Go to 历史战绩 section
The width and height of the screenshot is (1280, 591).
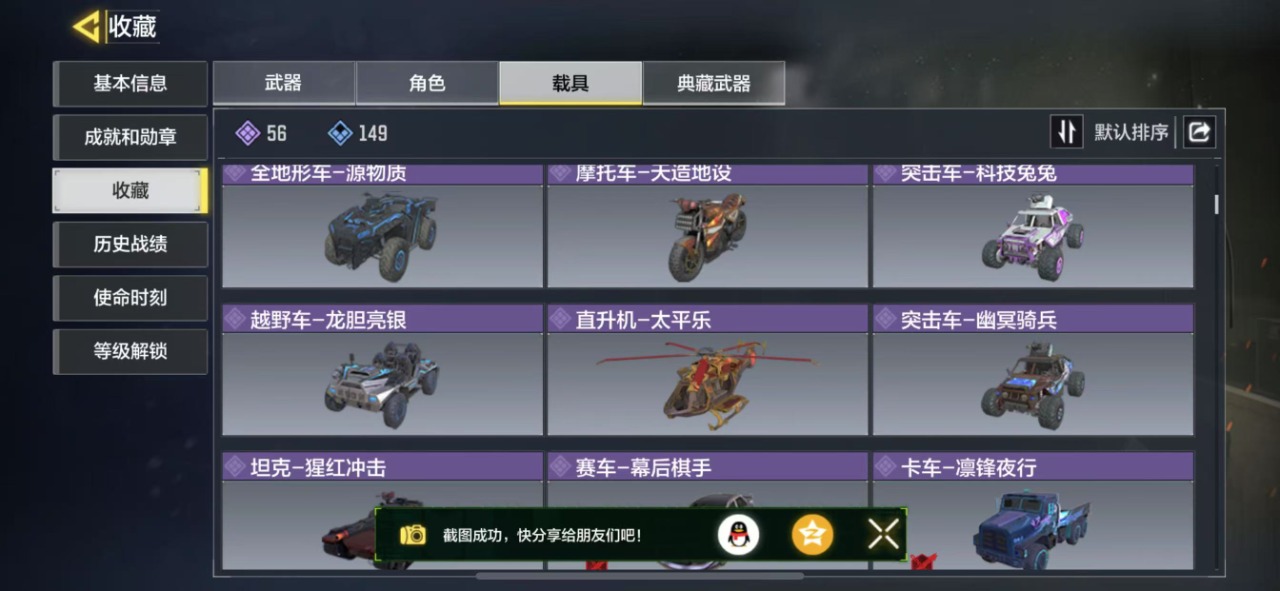click(x=130, y=244)
